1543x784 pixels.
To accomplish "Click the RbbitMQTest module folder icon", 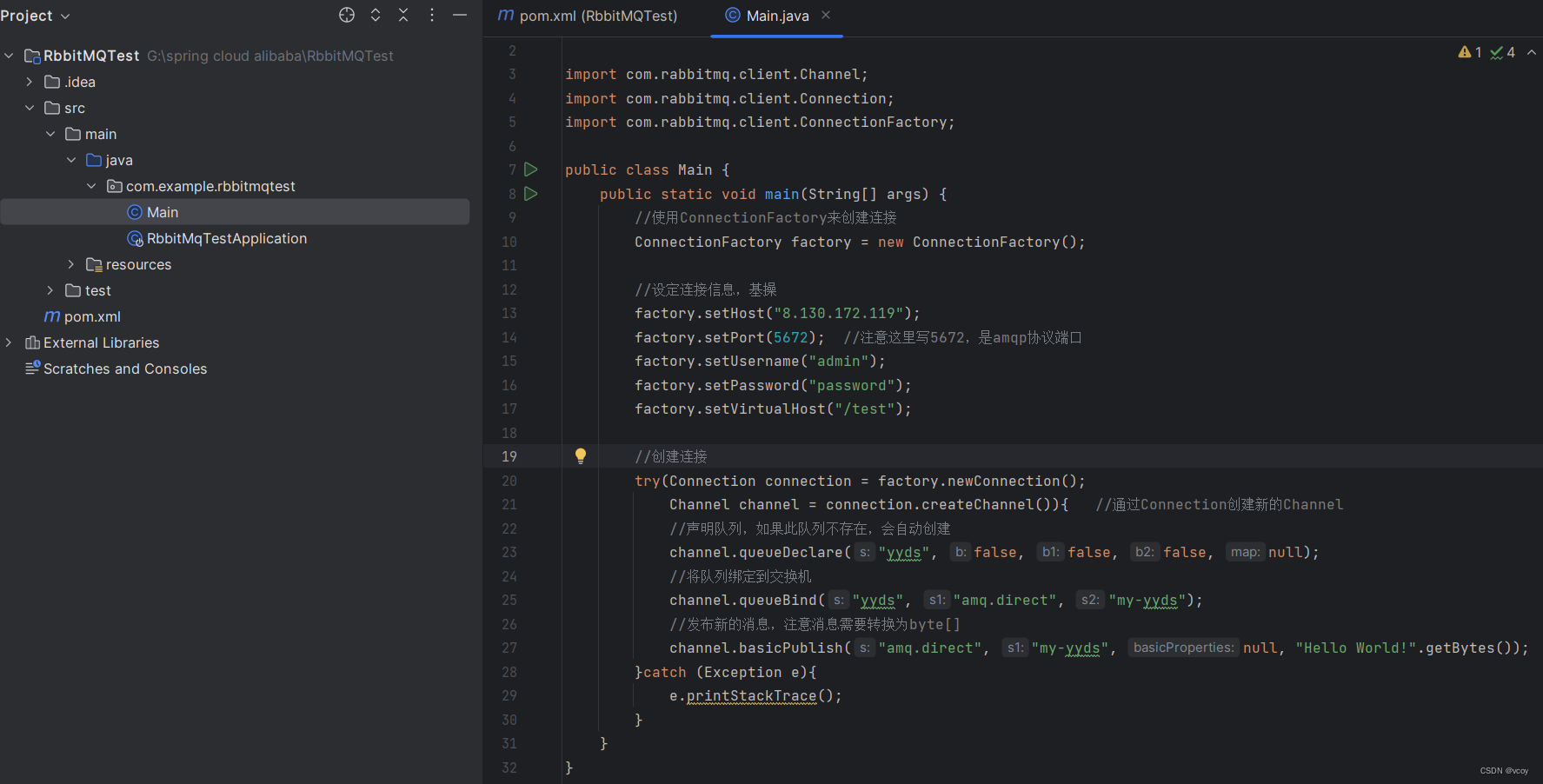I will pyautogui.click(x=32, y=56).
